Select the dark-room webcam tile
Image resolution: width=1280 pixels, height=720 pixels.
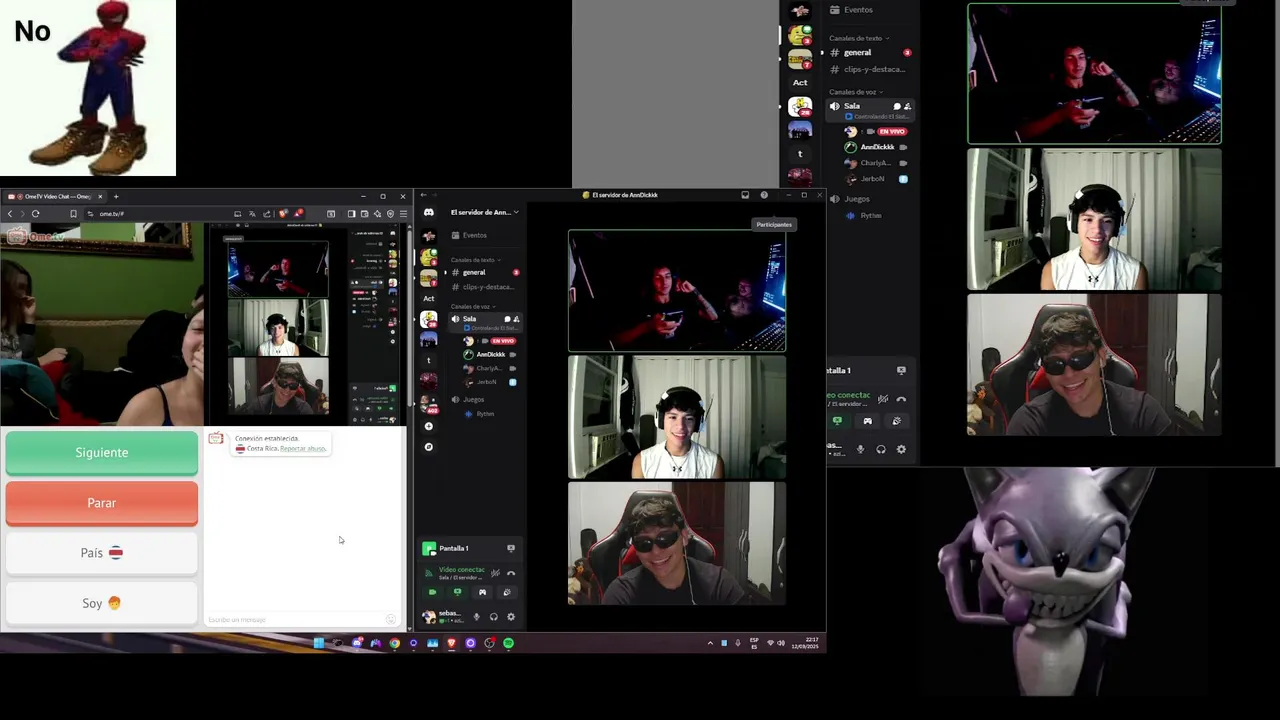[x=677, y=291]
